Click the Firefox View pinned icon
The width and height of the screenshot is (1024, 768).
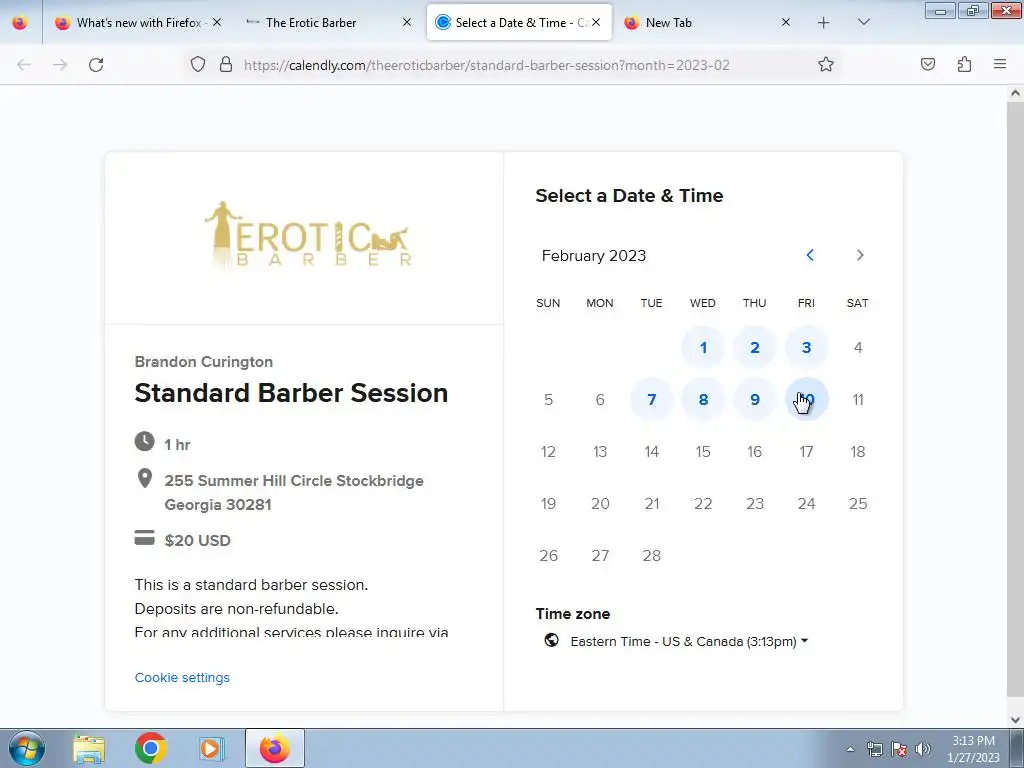click(20, 23)
